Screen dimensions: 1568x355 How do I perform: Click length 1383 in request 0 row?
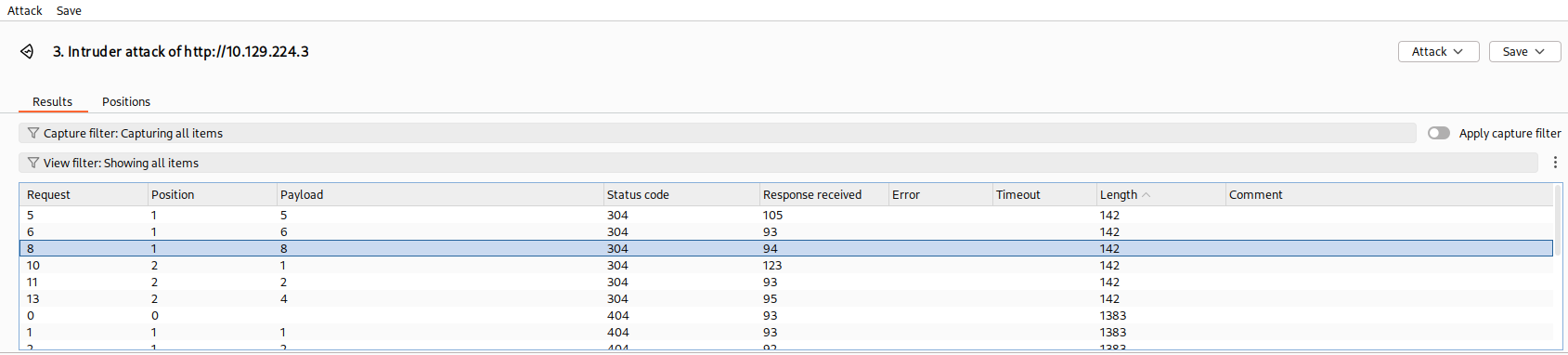pos(1113,315)
